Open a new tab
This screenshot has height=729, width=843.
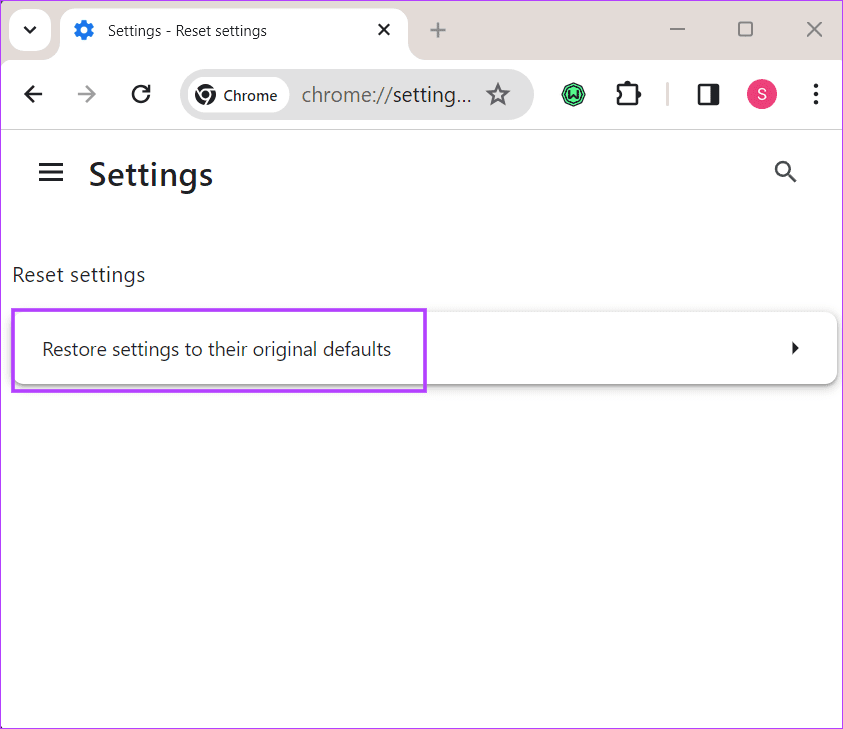[x=437, y=30]
